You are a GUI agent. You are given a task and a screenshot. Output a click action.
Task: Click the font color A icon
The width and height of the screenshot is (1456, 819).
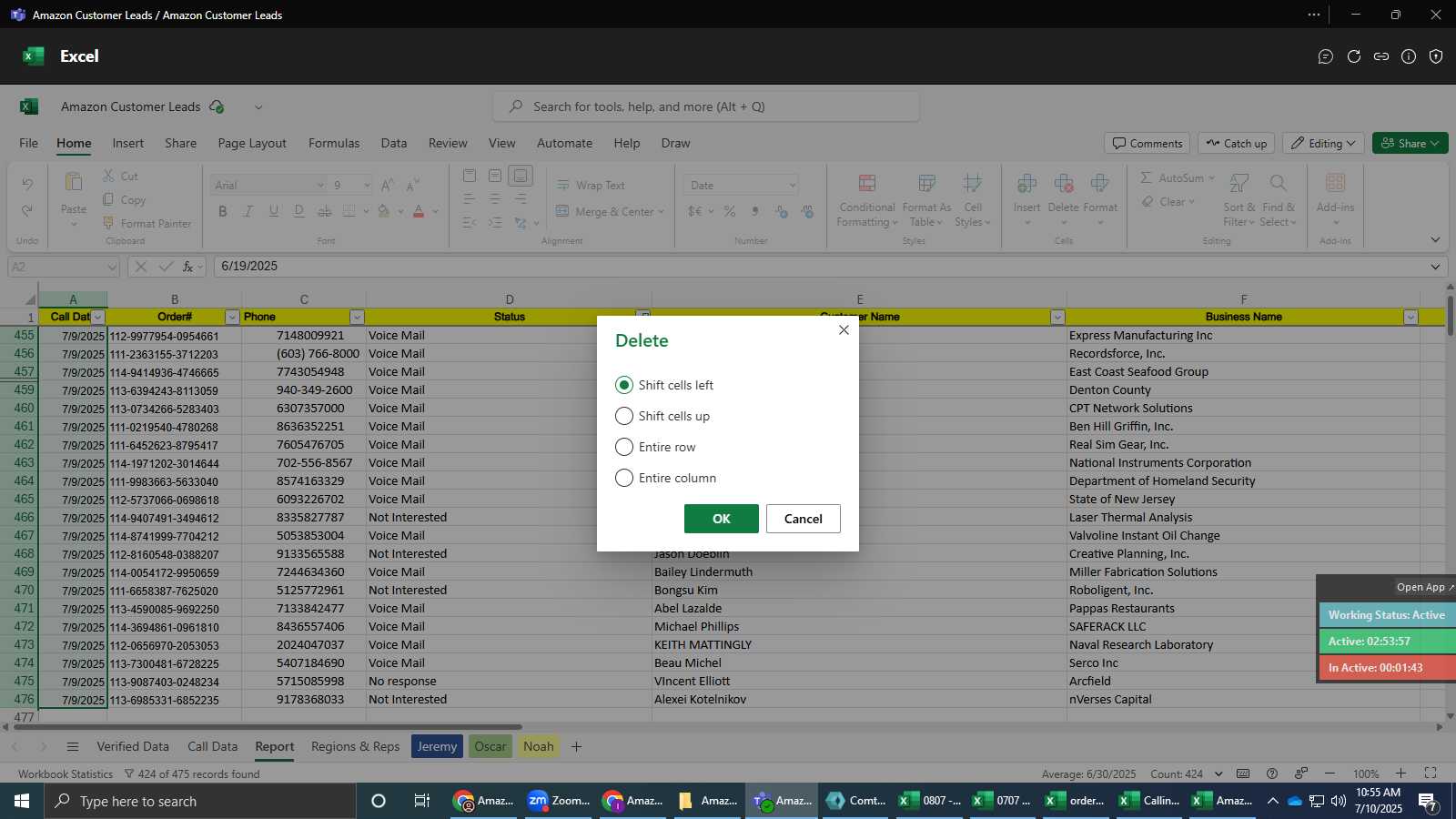click(419, 211)
